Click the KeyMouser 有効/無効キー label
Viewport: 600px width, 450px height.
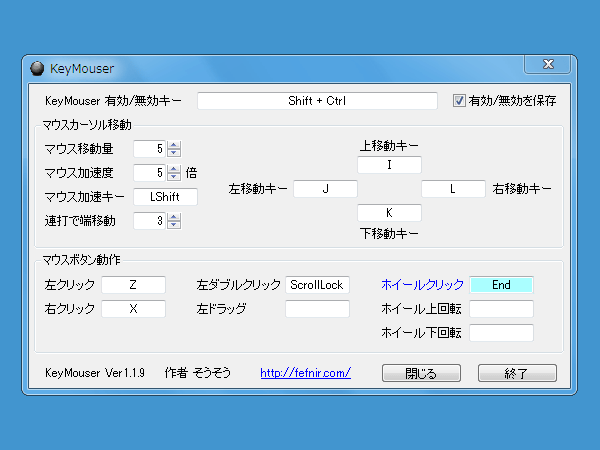113,101
